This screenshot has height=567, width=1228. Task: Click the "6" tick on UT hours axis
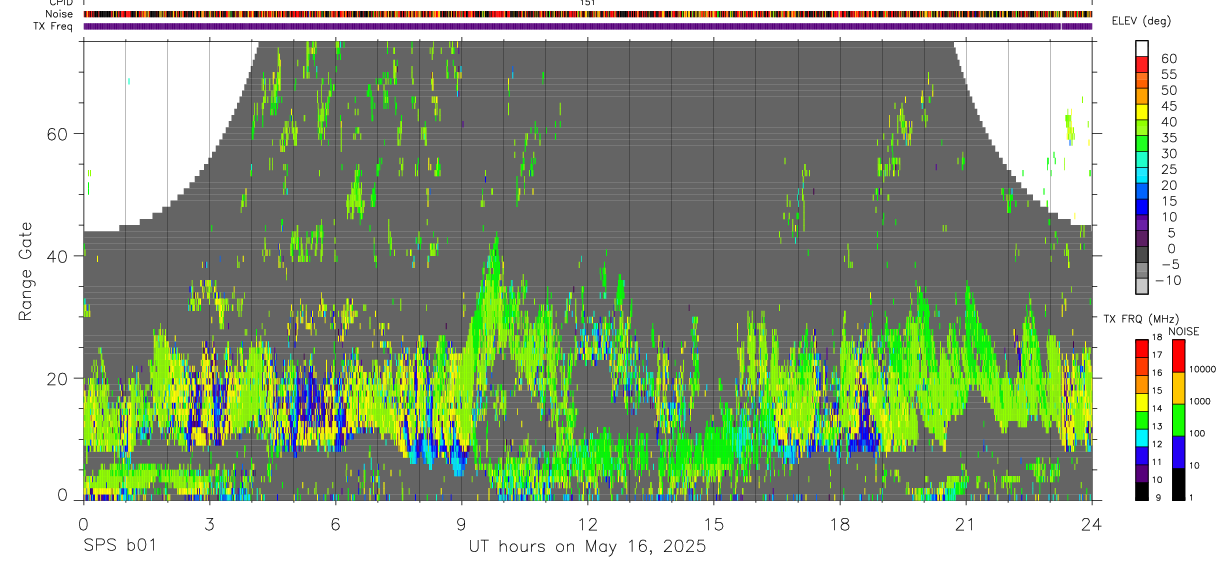click(x=335, y=523)
